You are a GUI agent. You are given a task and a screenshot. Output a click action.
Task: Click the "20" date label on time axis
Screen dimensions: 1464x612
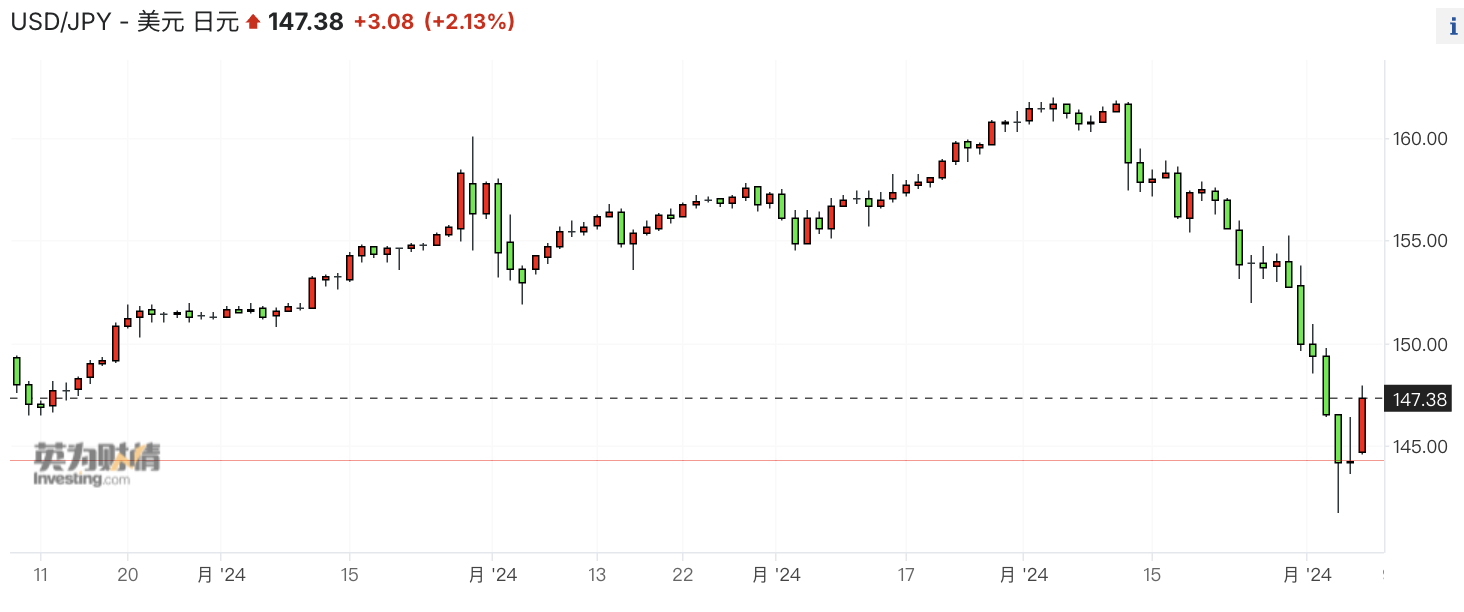[128, 575]
